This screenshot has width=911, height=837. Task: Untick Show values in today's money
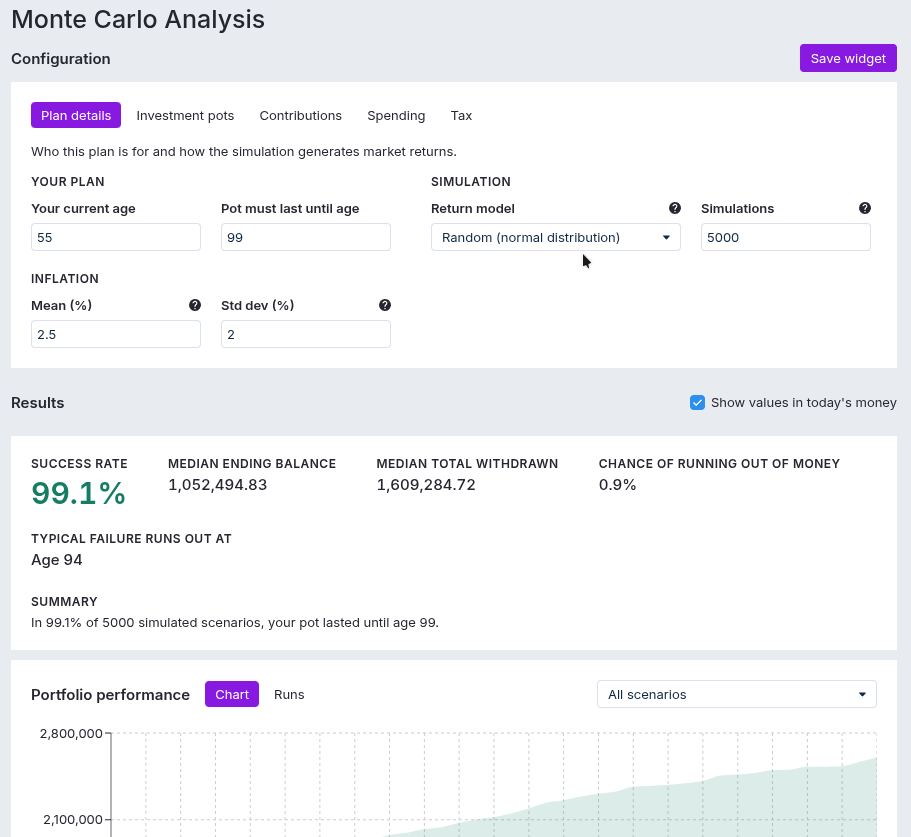pos(697,403)
